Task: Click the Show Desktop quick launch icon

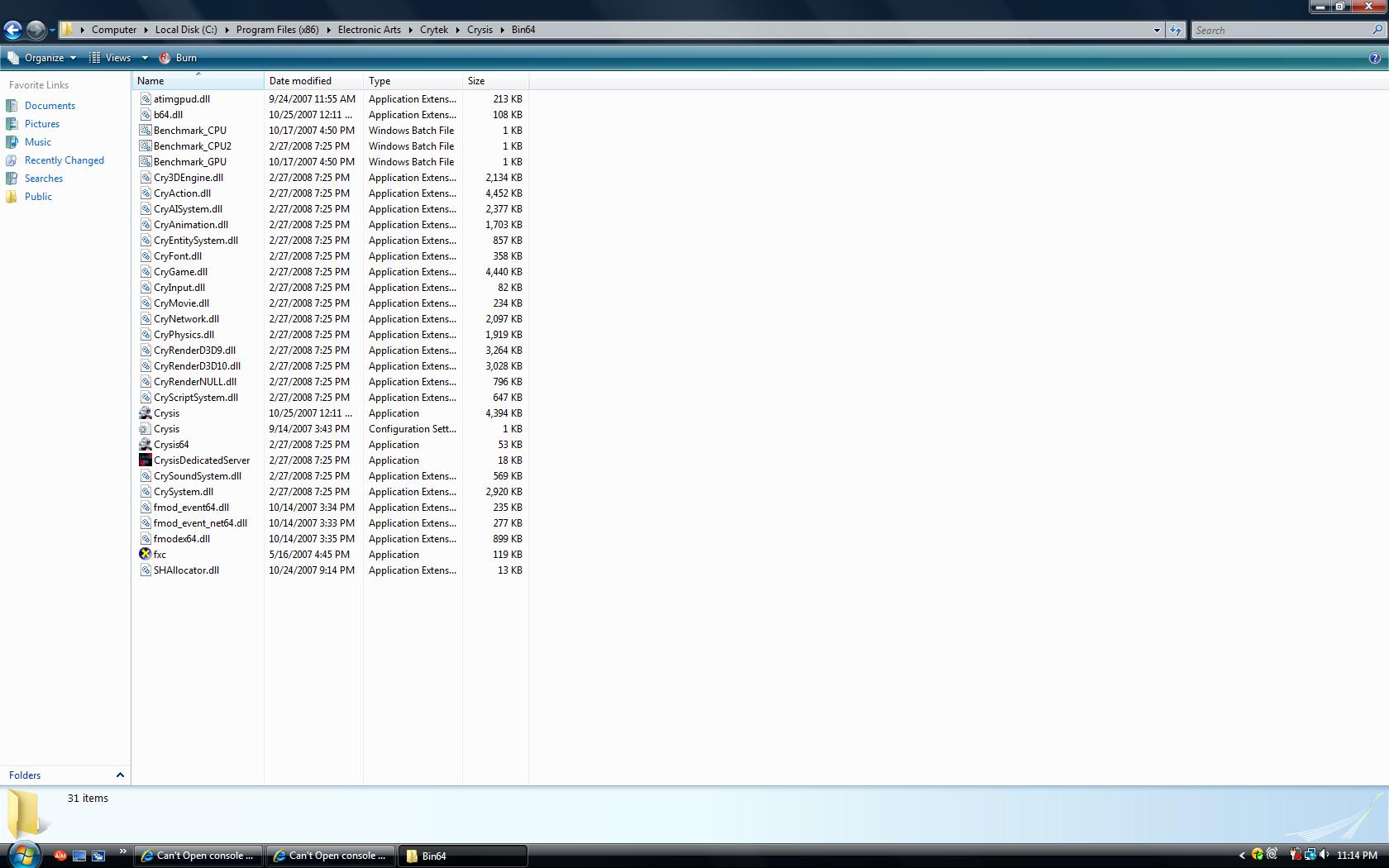Action: point(79,856)
